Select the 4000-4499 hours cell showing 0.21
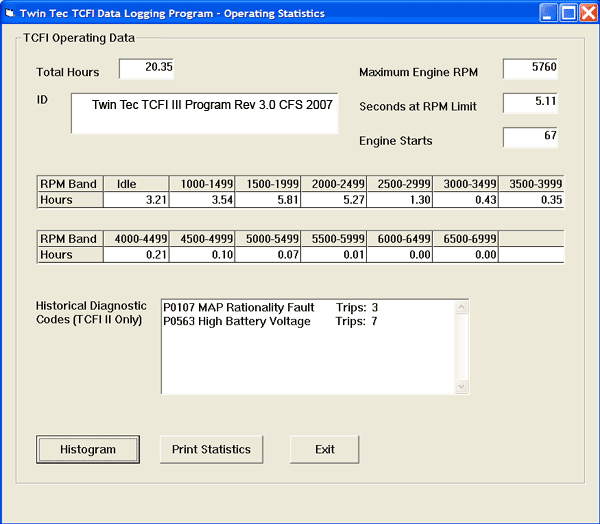 tap(135, 255)
